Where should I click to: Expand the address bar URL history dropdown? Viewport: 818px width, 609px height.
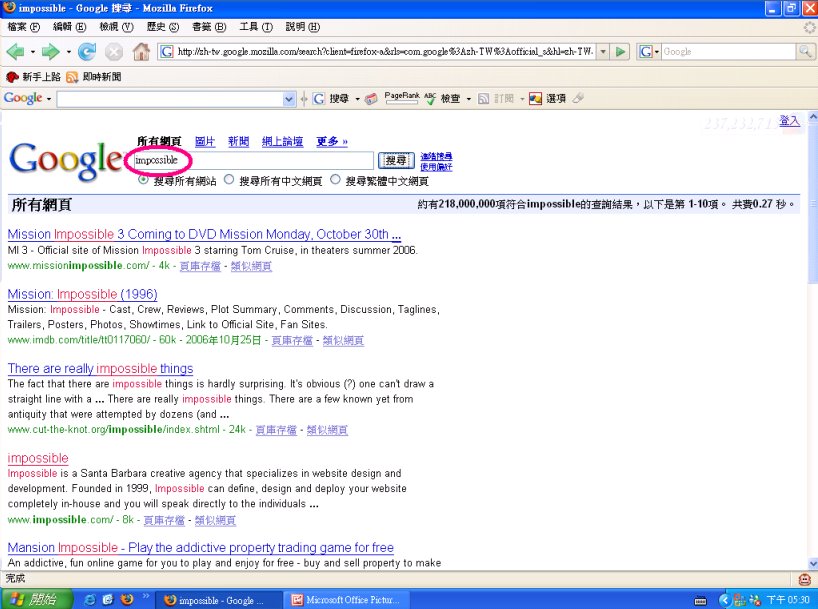(603, 52)
